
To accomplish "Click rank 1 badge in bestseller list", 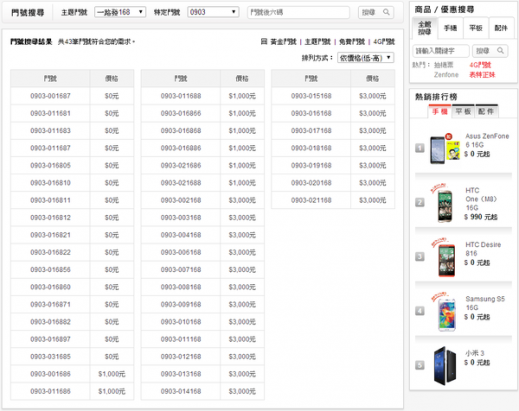I will (420, 148).
